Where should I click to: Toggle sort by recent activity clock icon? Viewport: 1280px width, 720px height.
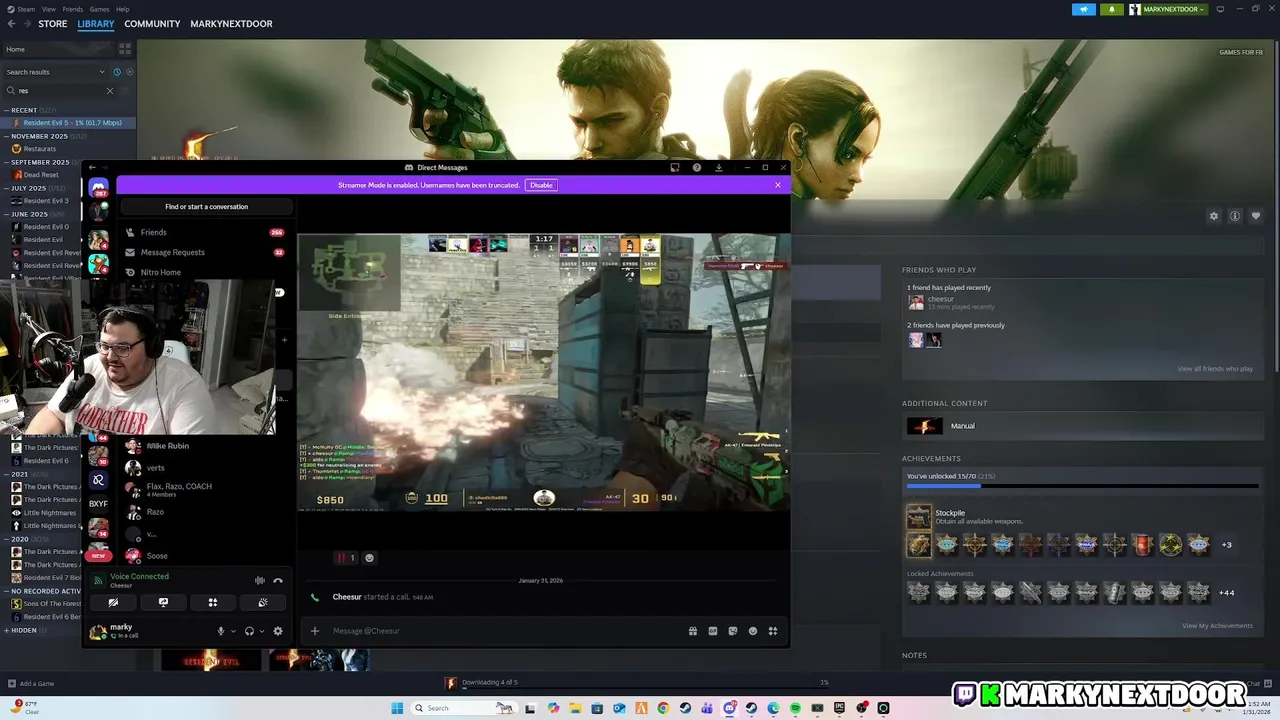[117, 72]
